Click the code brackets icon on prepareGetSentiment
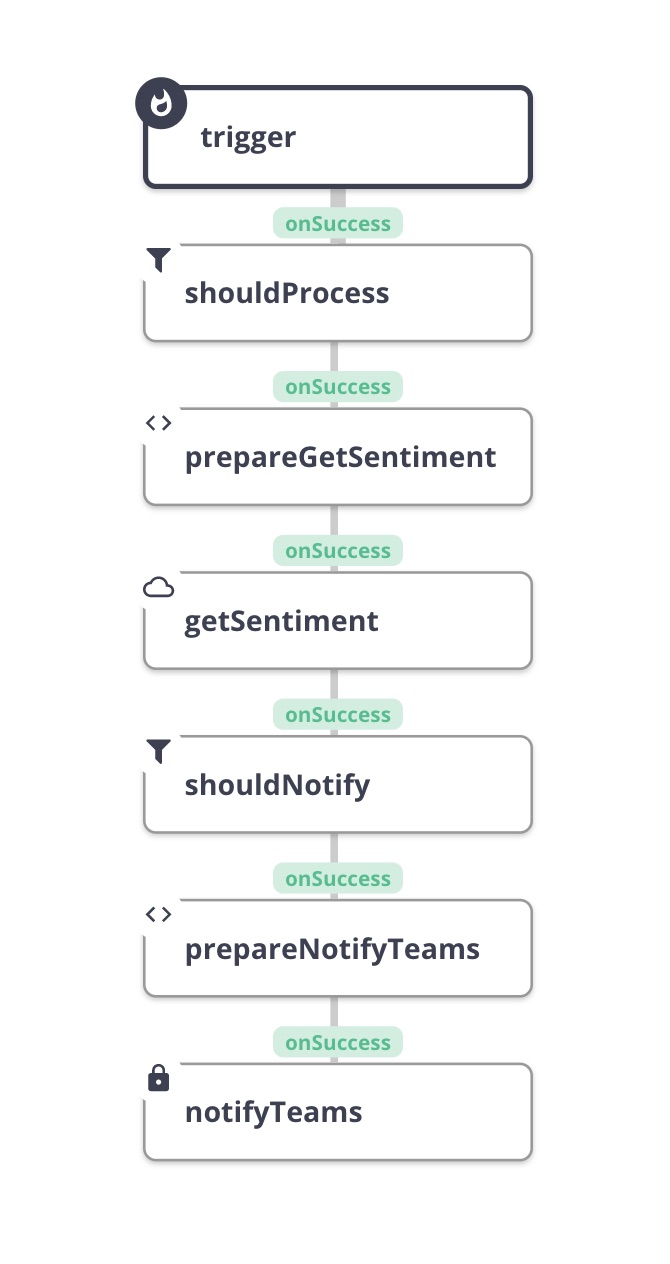670x1264 pixels. pos(158,423)
